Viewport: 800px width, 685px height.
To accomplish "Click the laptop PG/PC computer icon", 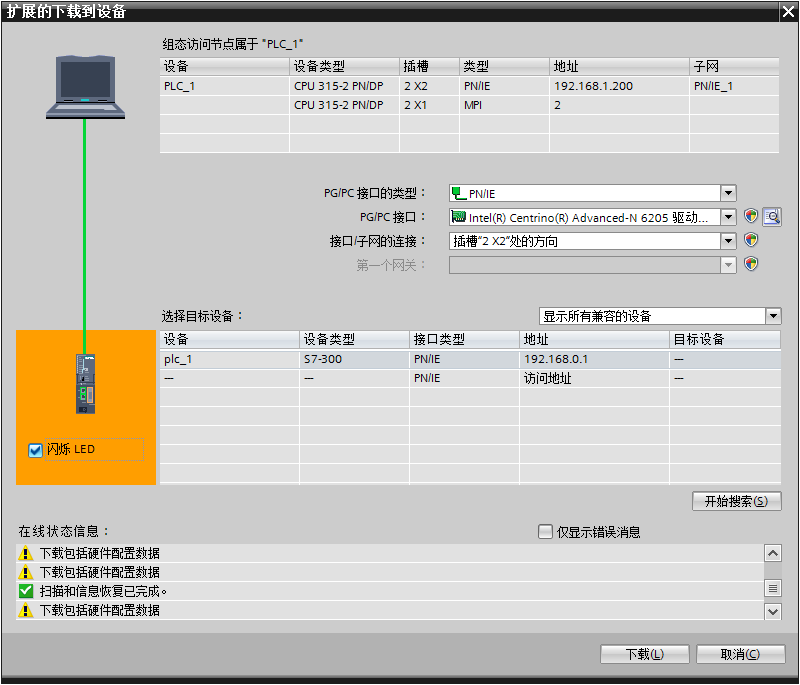I will pyautogui.click(x=85, y=87).
